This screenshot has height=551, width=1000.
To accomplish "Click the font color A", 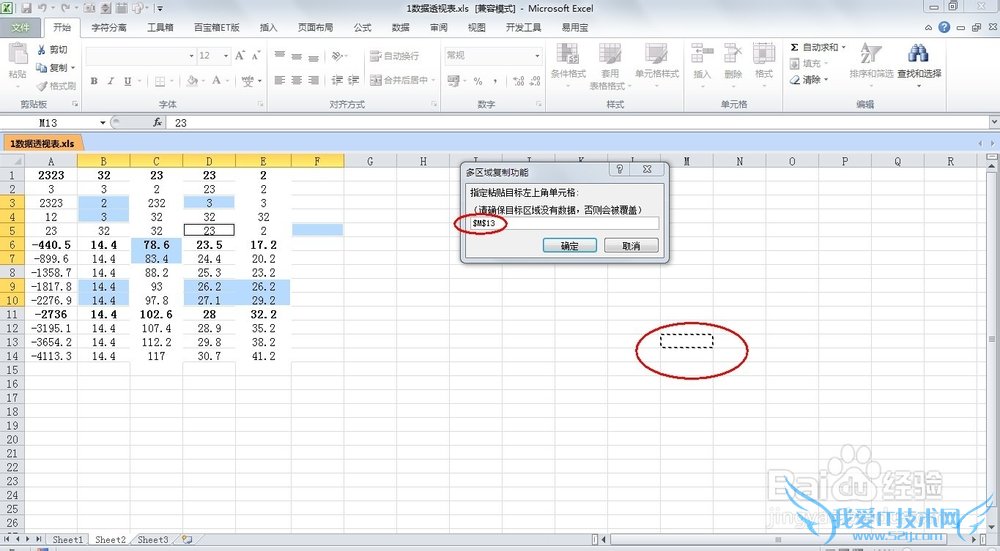I will (x=216, y=81).
